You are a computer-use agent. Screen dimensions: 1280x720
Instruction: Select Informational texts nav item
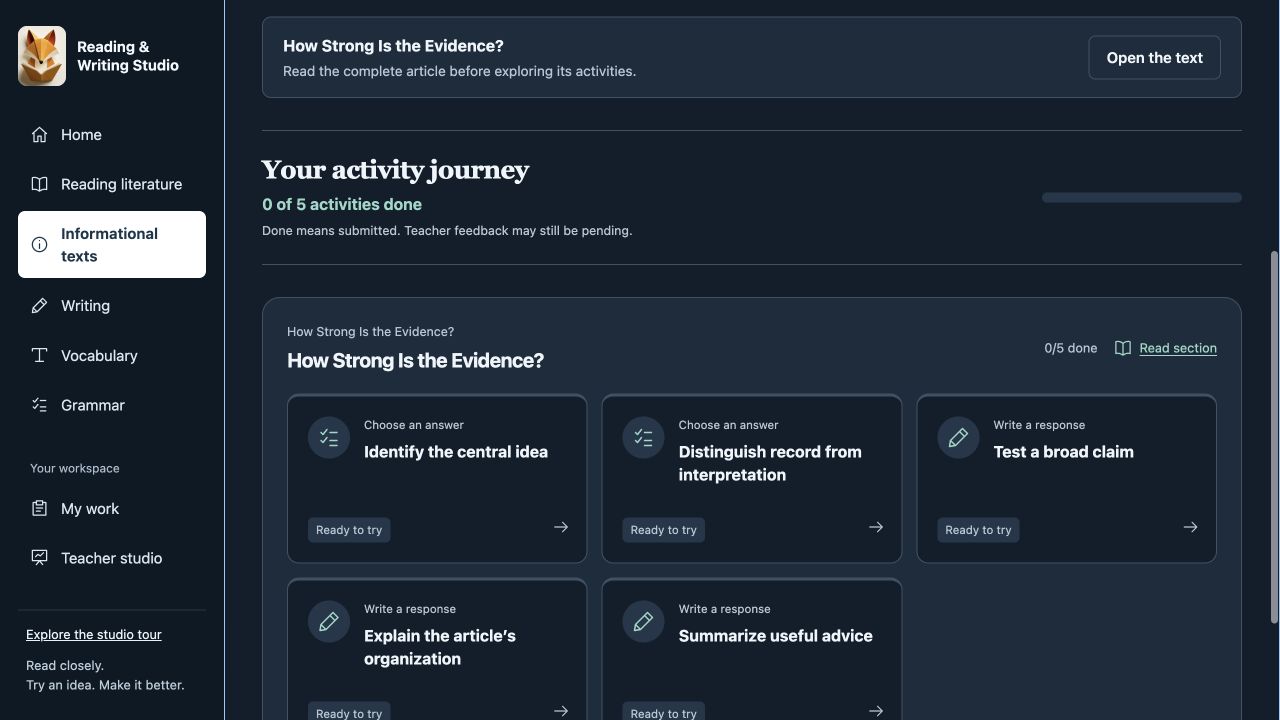112,244
